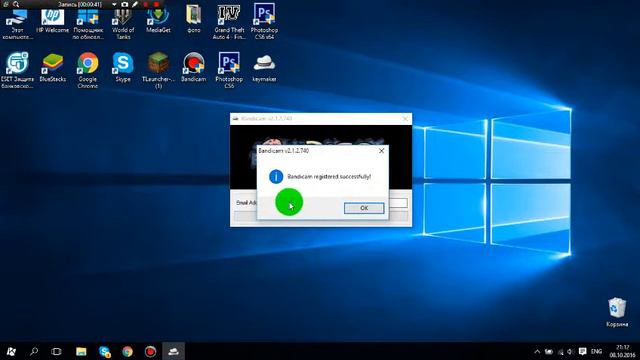The image size is (640, 360).
Task: Click the active keymaker taskbar button
Action: click(173, 351)
